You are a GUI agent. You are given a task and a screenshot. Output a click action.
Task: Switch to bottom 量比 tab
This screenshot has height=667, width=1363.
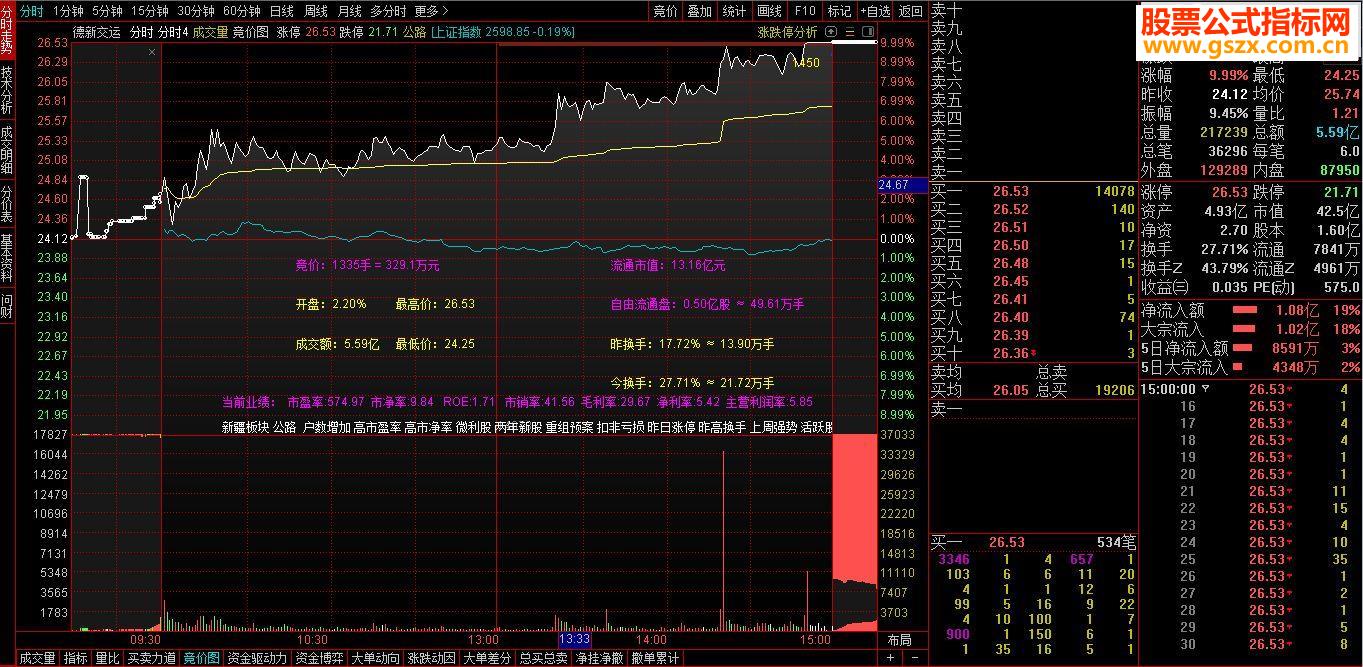pos(107,658)
